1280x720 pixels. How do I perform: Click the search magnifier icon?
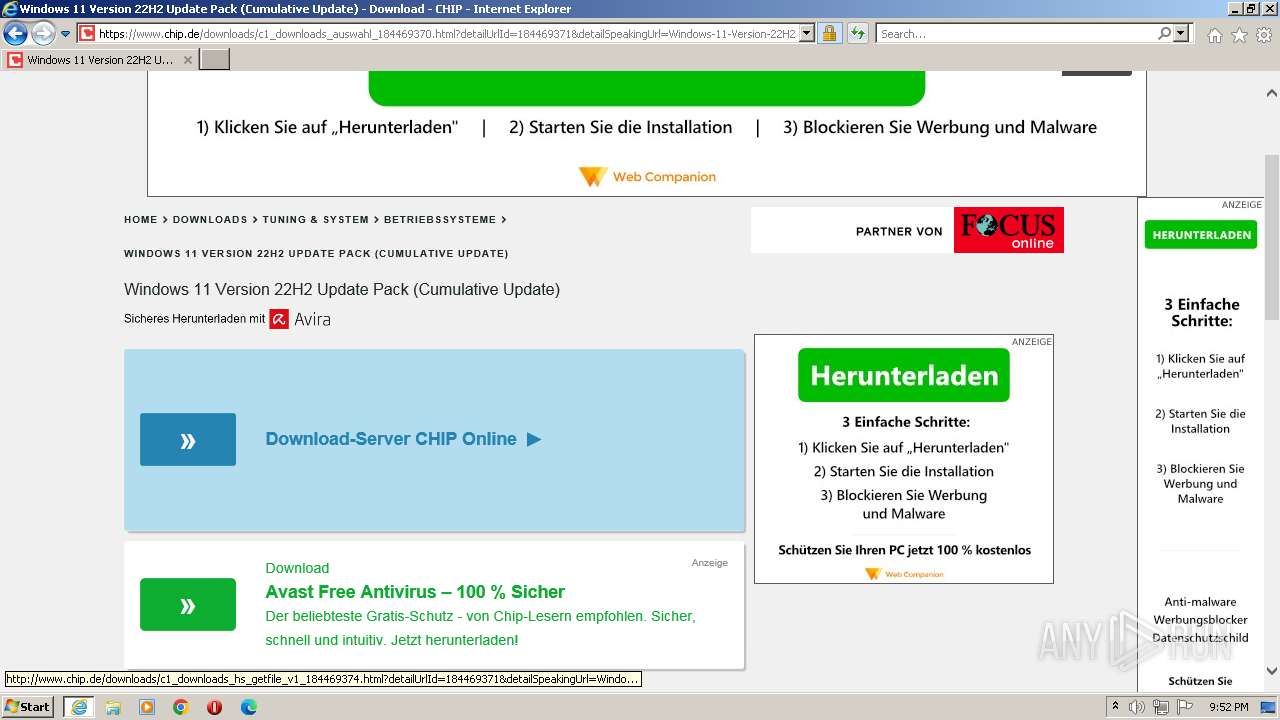coord(1164,34)
